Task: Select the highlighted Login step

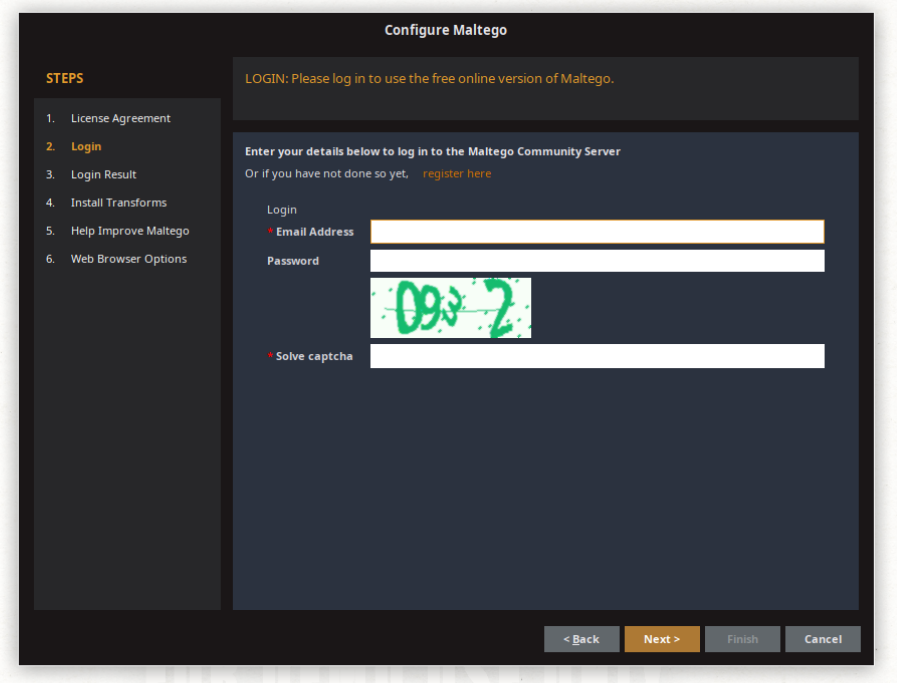Action: tap(86, 146)
